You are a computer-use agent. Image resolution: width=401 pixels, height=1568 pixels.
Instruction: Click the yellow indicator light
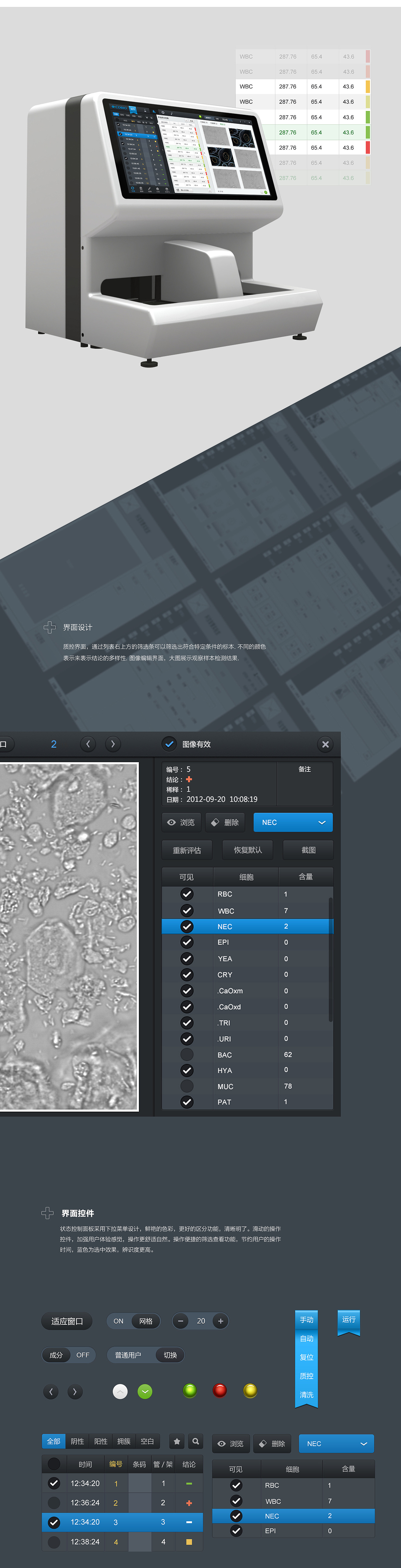click(x=250, y=1390)
